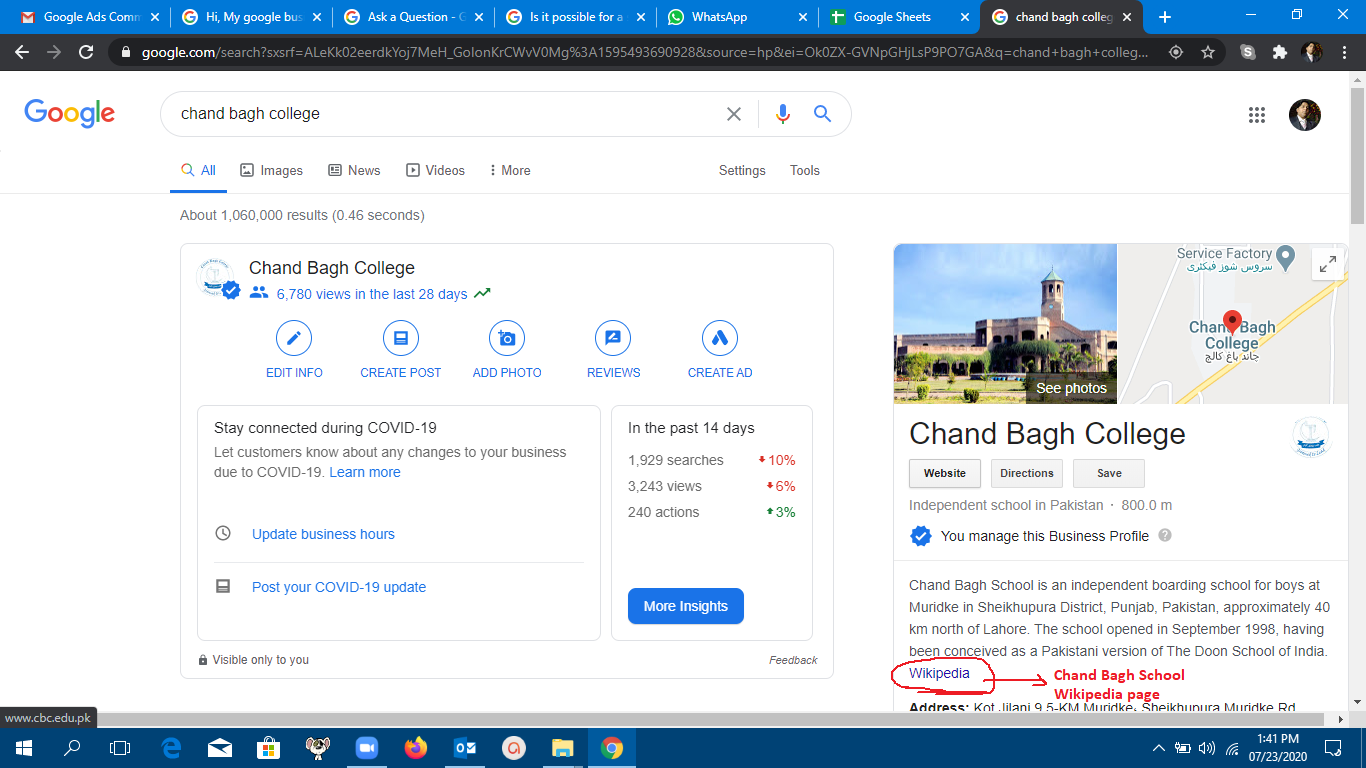This screenshot has height=768, width=1366.
Task: Open the Windows Start menu
Action: coord(23,747)
